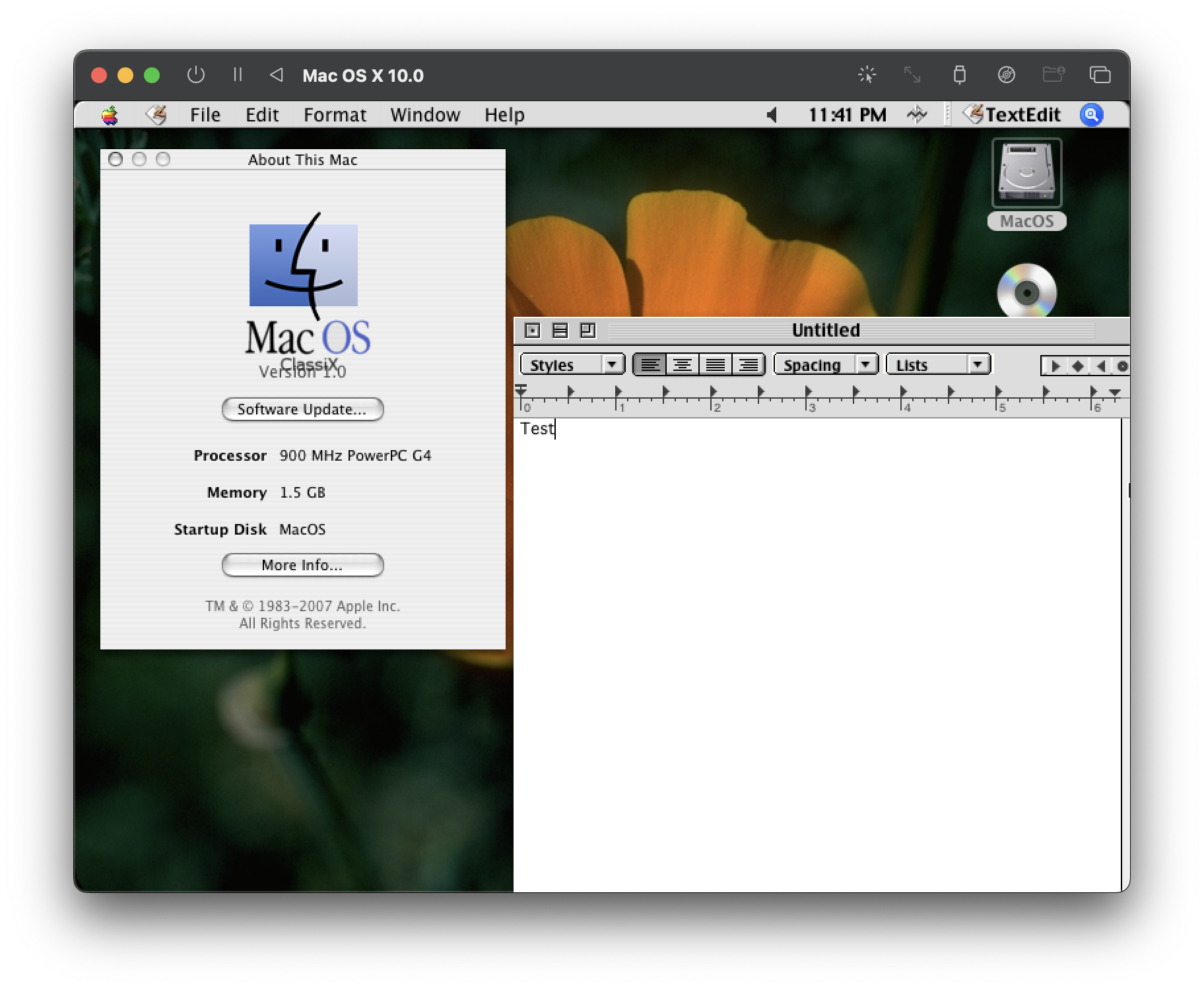
Task: Click the CD/DVD drive icon in VM toolbar
Action: click(1006, 75)
